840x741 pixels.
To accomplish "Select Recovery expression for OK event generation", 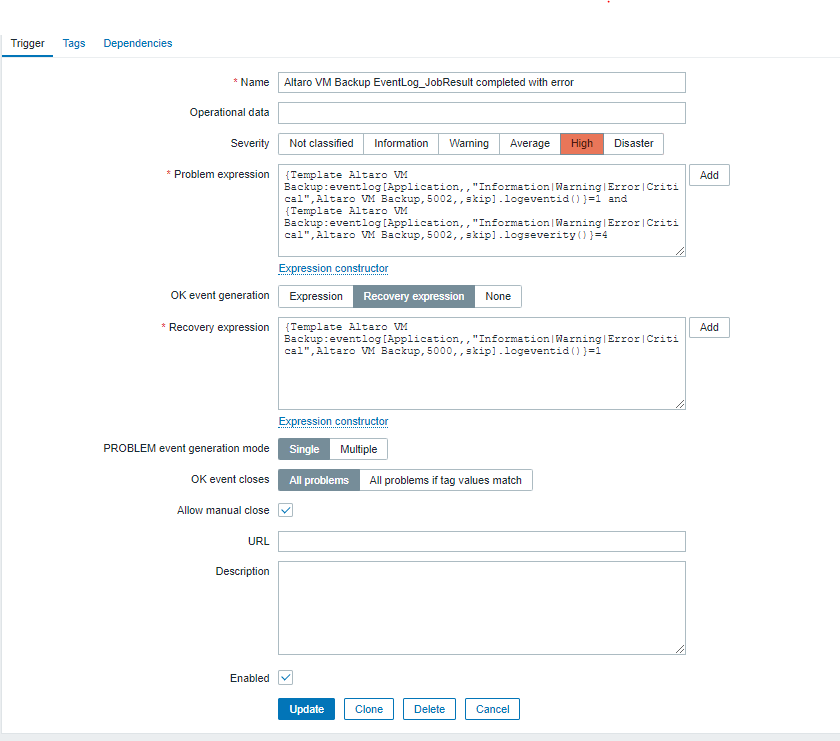I will coord(414,296).
